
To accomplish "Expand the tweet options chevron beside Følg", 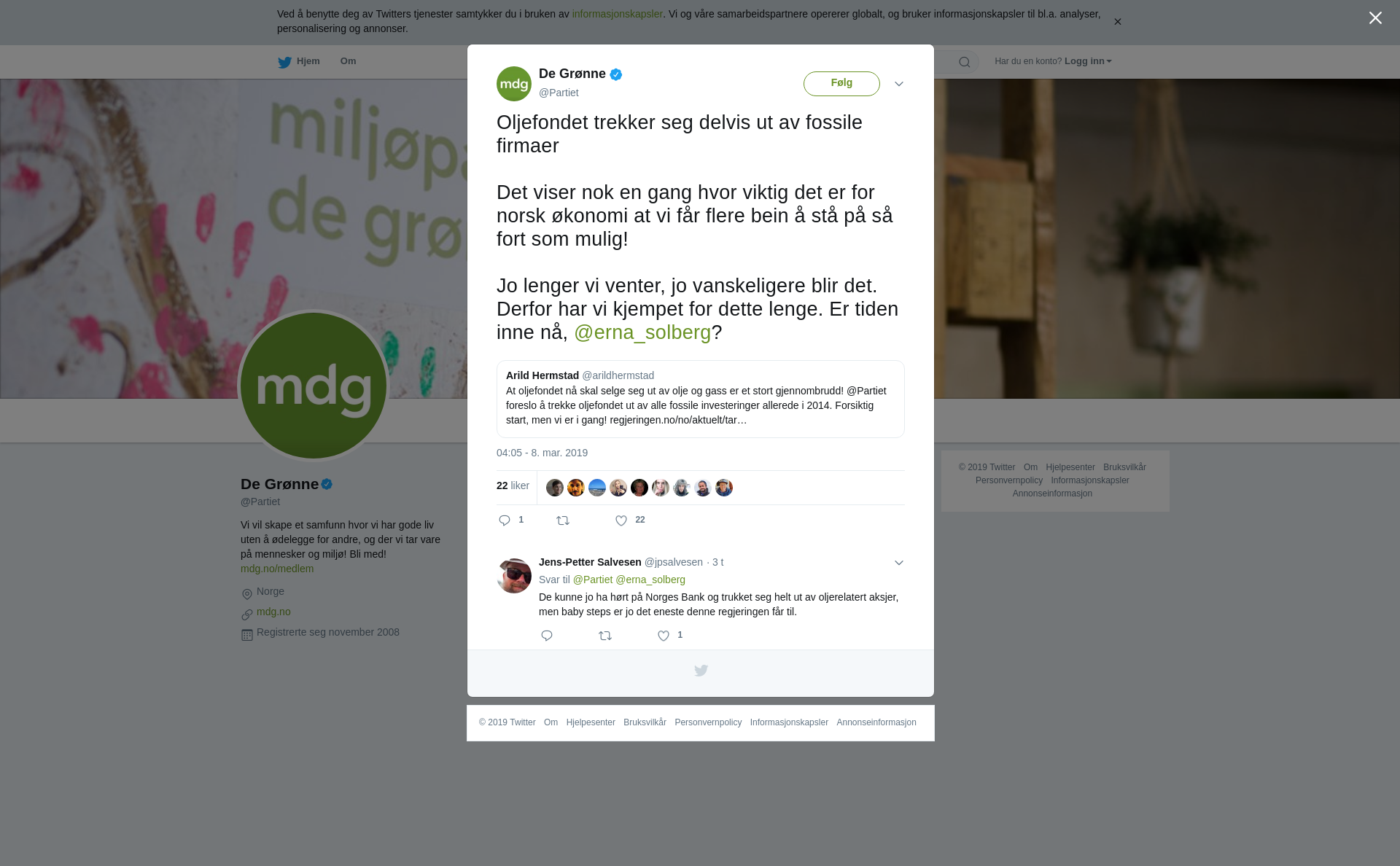I will (899, 84).
